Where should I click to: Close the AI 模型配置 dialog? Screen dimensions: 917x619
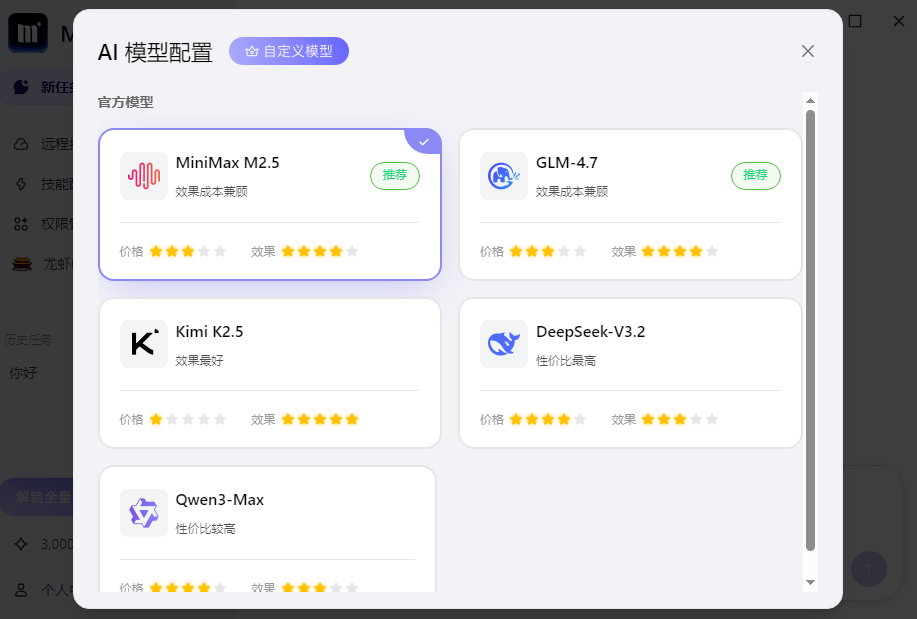[808, 51]
